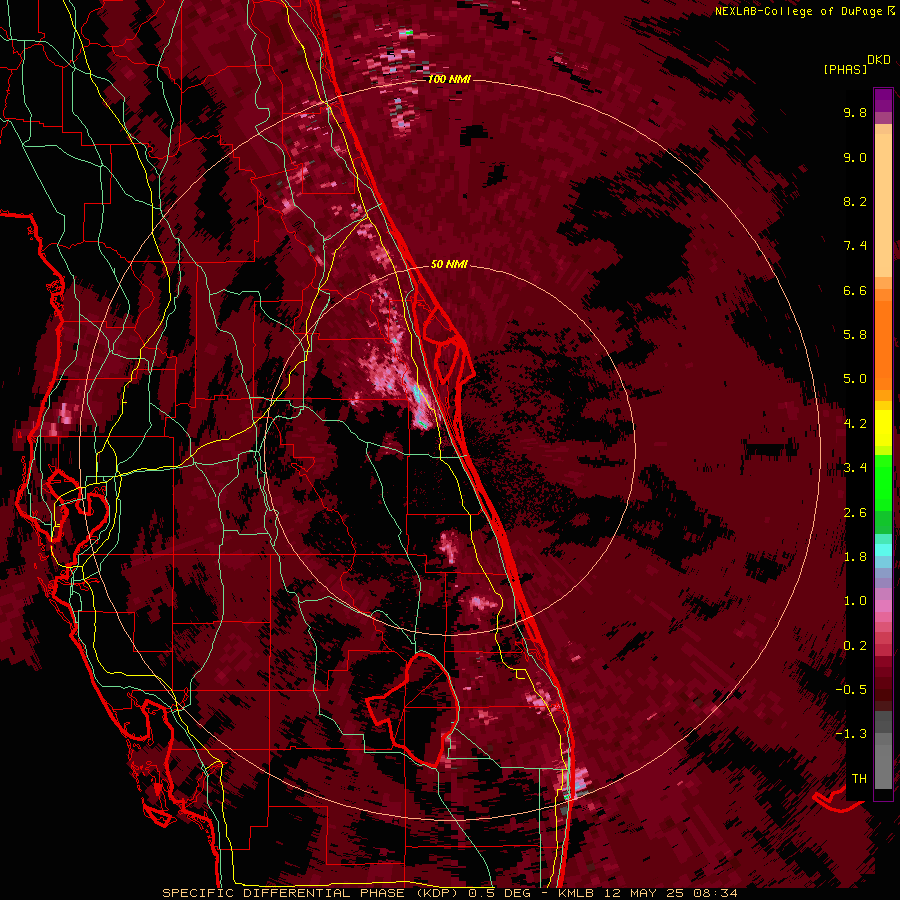Screen dimensions: 900x900
Task: Pick the orange band on color scale
Action: 883,344
